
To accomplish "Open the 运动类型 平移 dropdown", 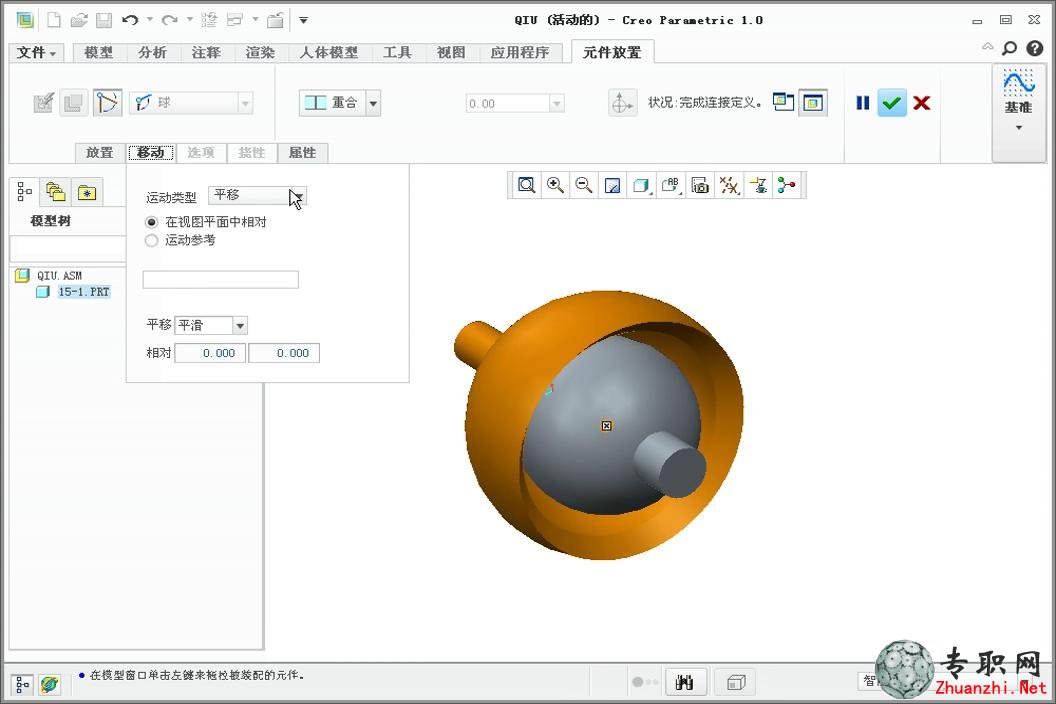I will [x=257, y=195].
